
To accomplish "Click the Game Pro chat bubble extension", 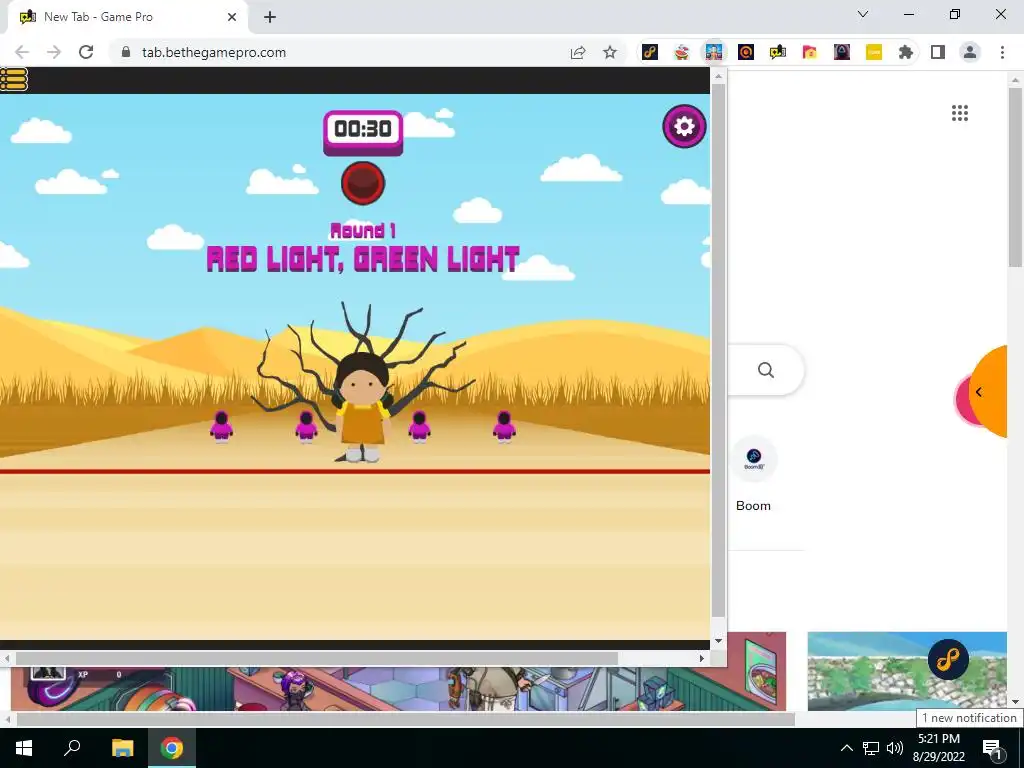I will pos(778,52).
